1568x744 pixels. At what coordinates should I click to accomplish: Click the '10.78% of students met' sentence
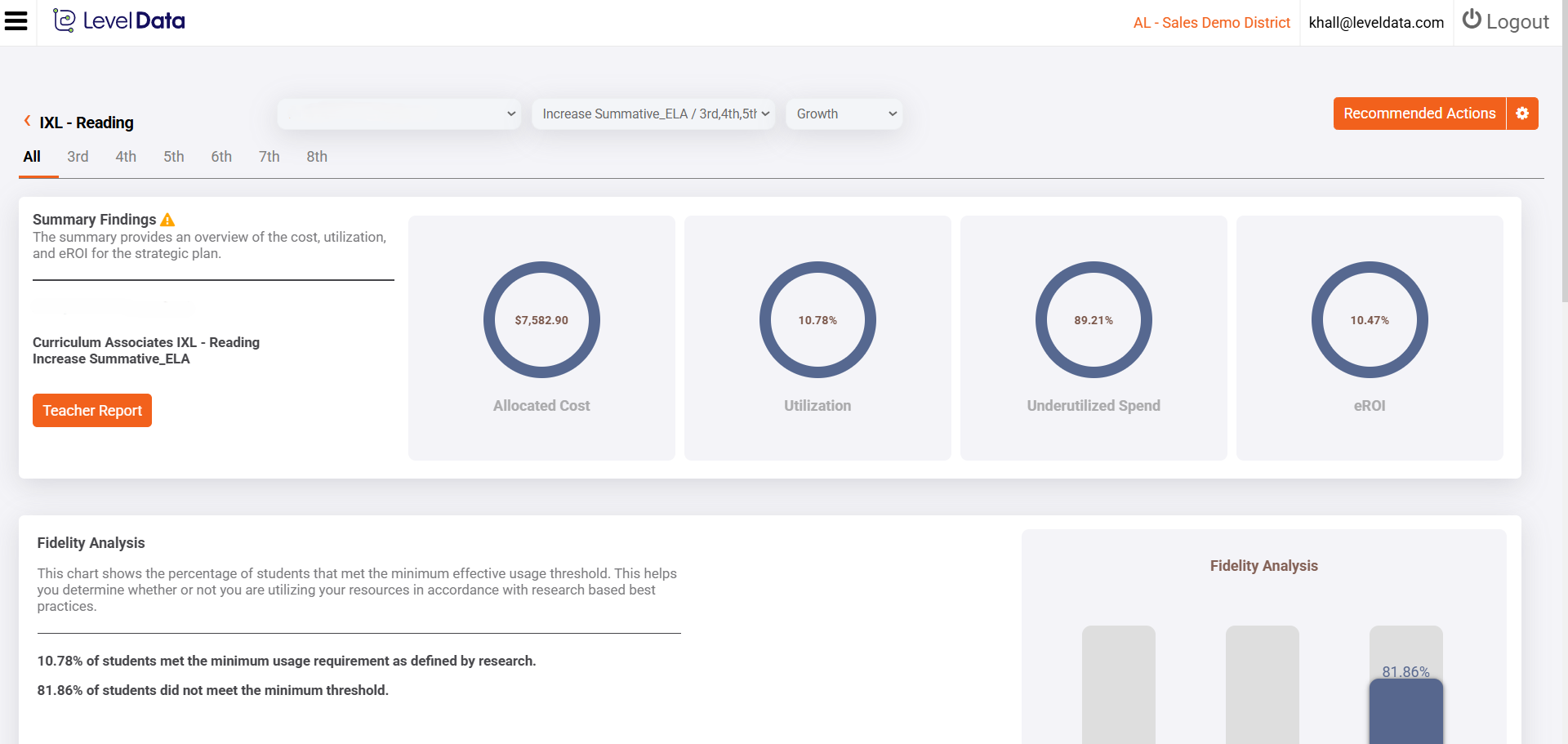(287, 661)
